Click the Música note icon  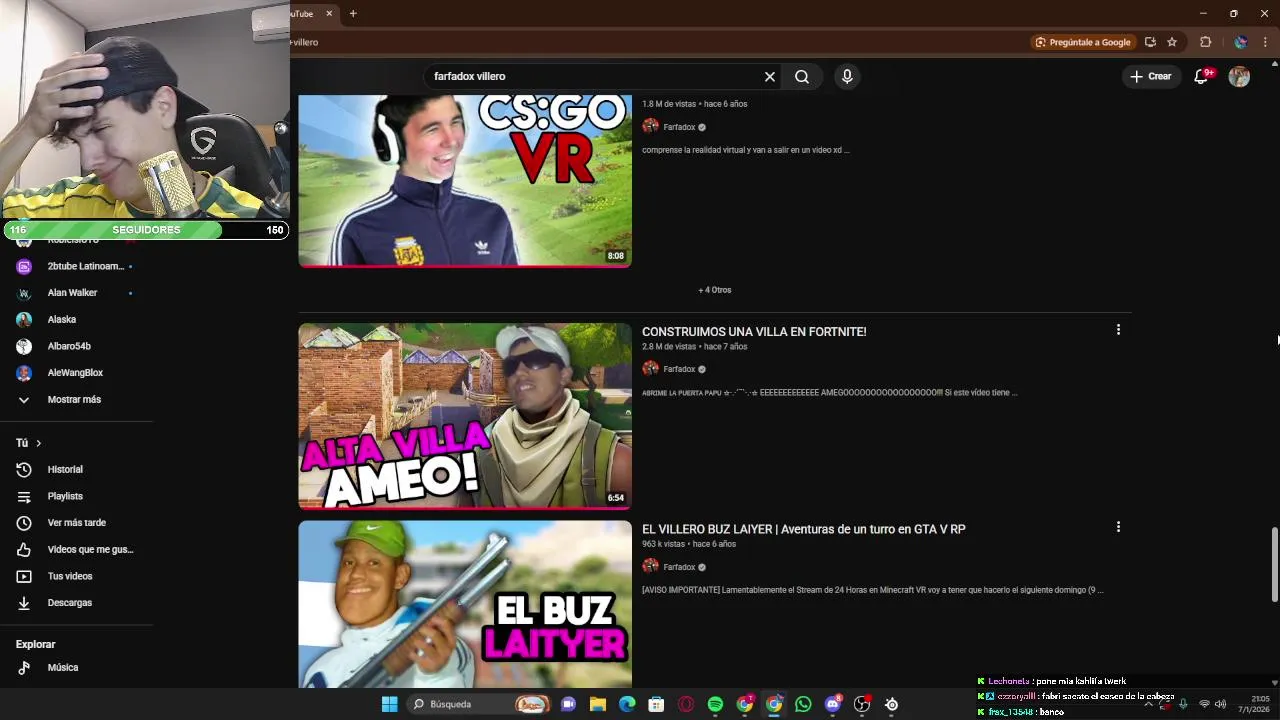(24, 668)
